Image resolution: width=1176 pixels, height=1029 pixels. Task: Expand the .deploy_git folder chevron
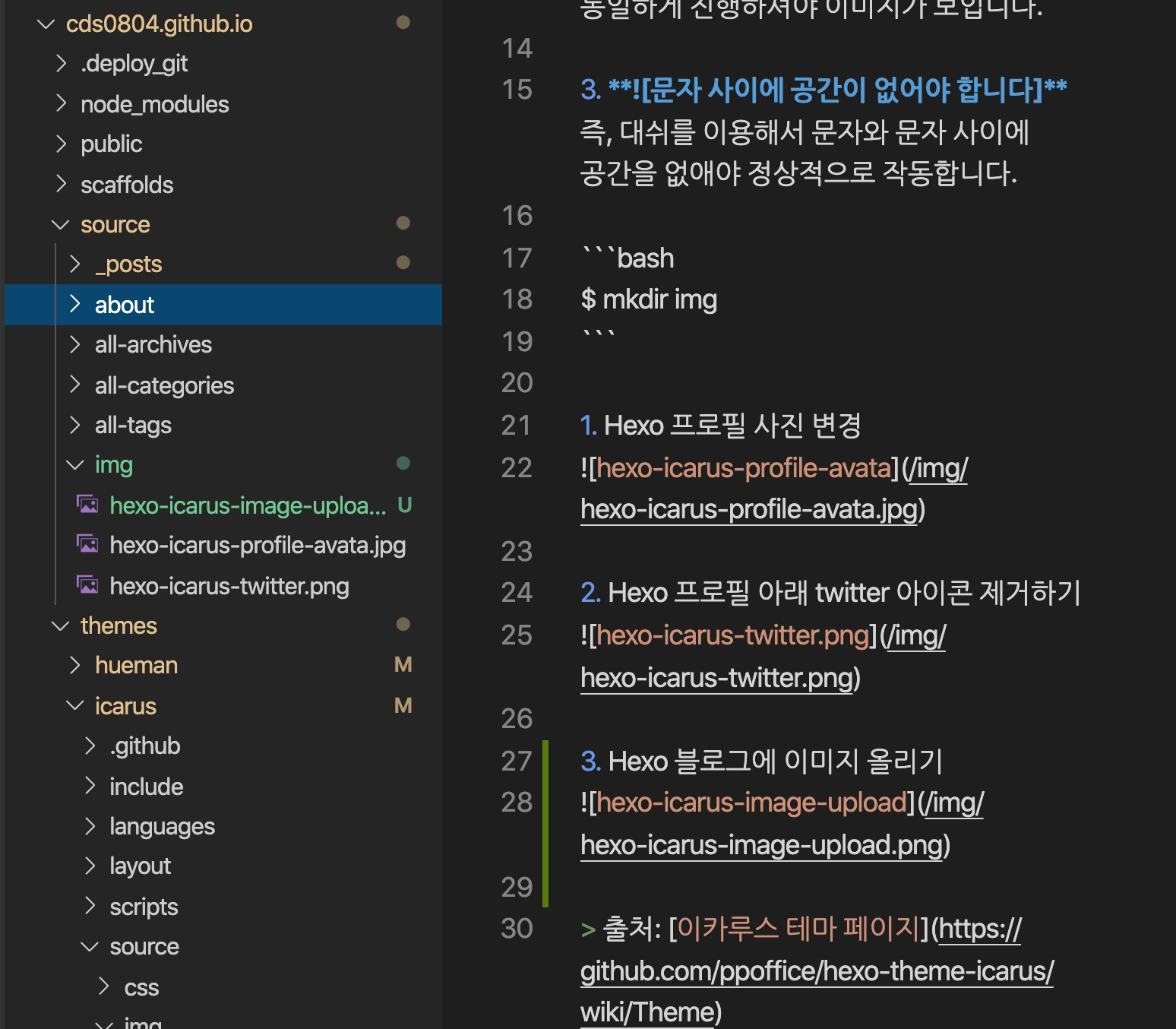[x=62, y=63]
